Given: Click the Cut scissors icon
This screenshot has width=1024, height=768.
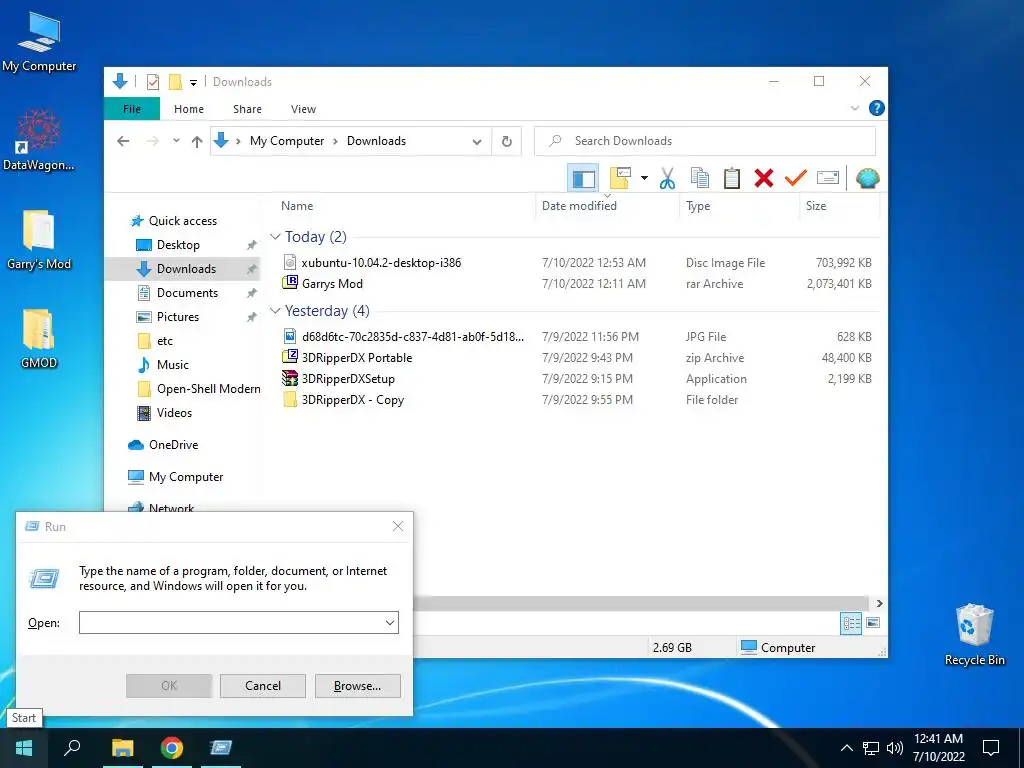Looking at the screenshot, I should 667,178.
